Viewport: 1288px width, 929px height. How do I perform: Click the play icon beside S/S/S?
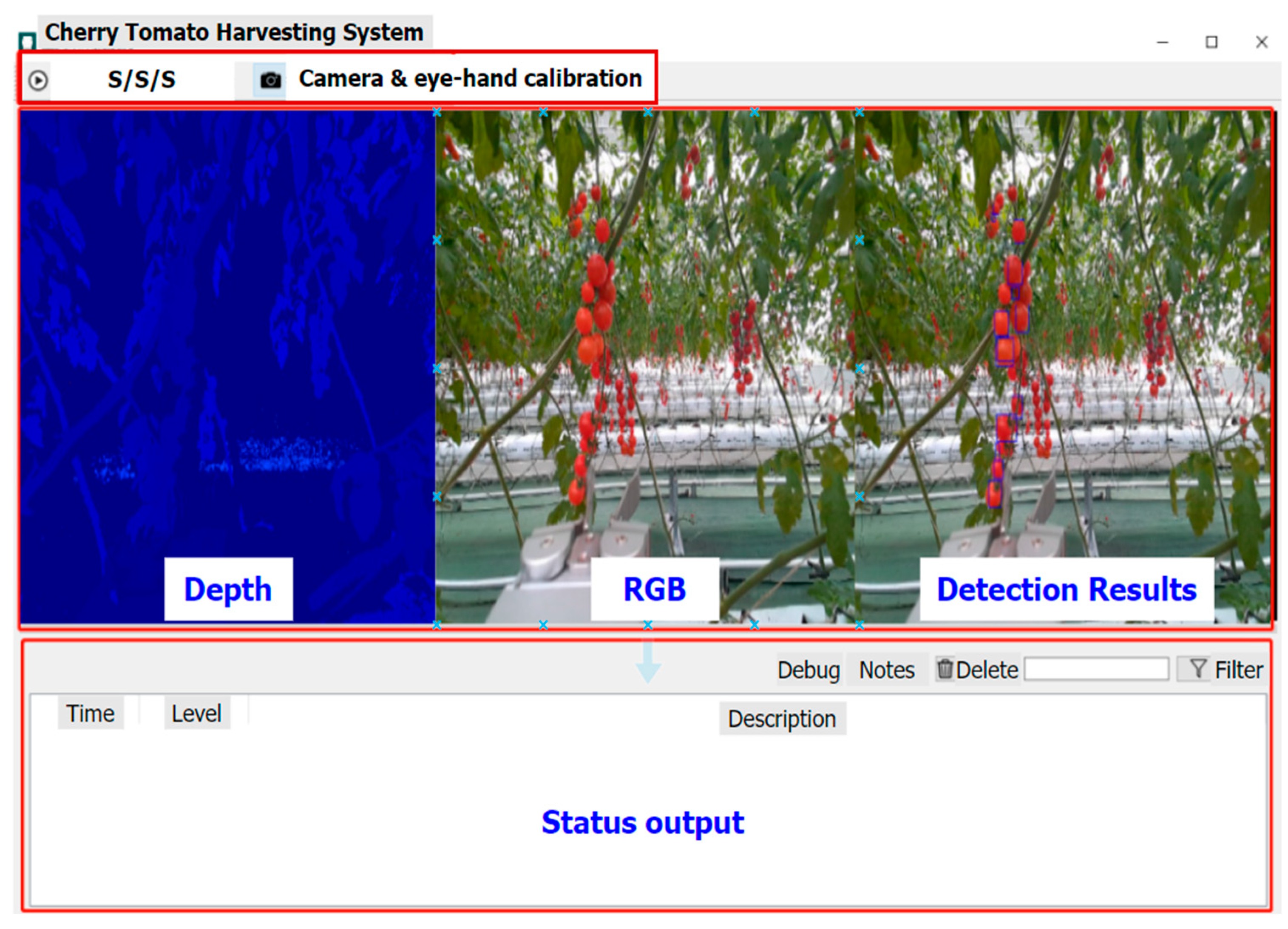38,81
